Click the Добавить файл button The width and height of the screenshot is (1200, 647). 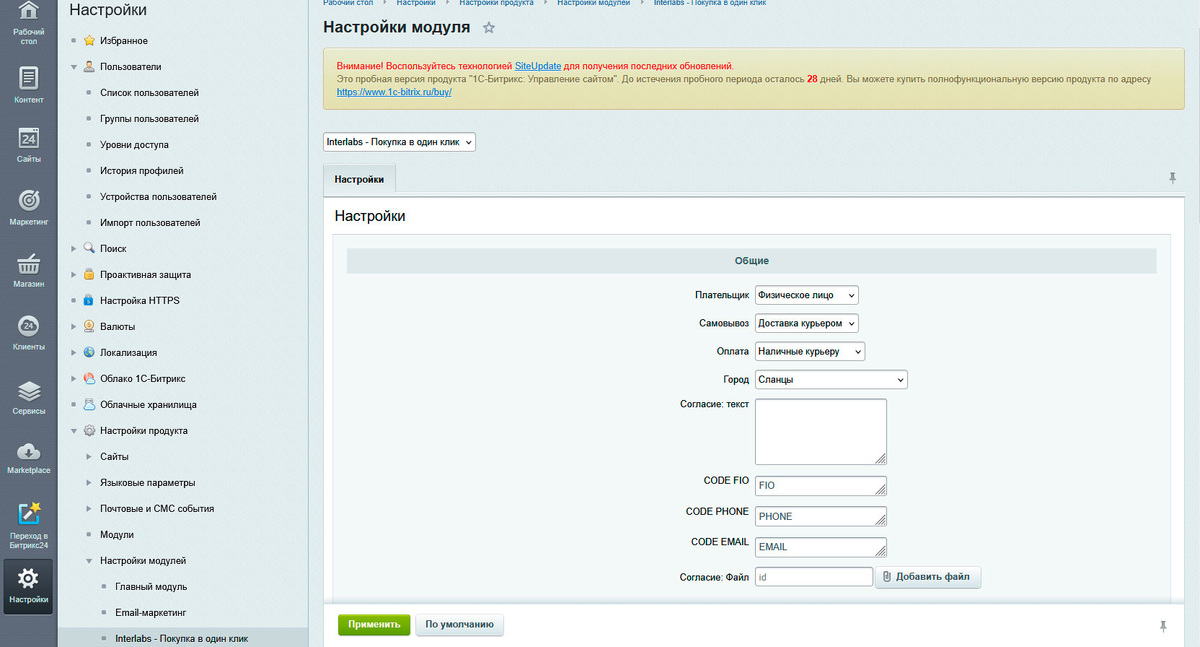click(x=928, y=577)
